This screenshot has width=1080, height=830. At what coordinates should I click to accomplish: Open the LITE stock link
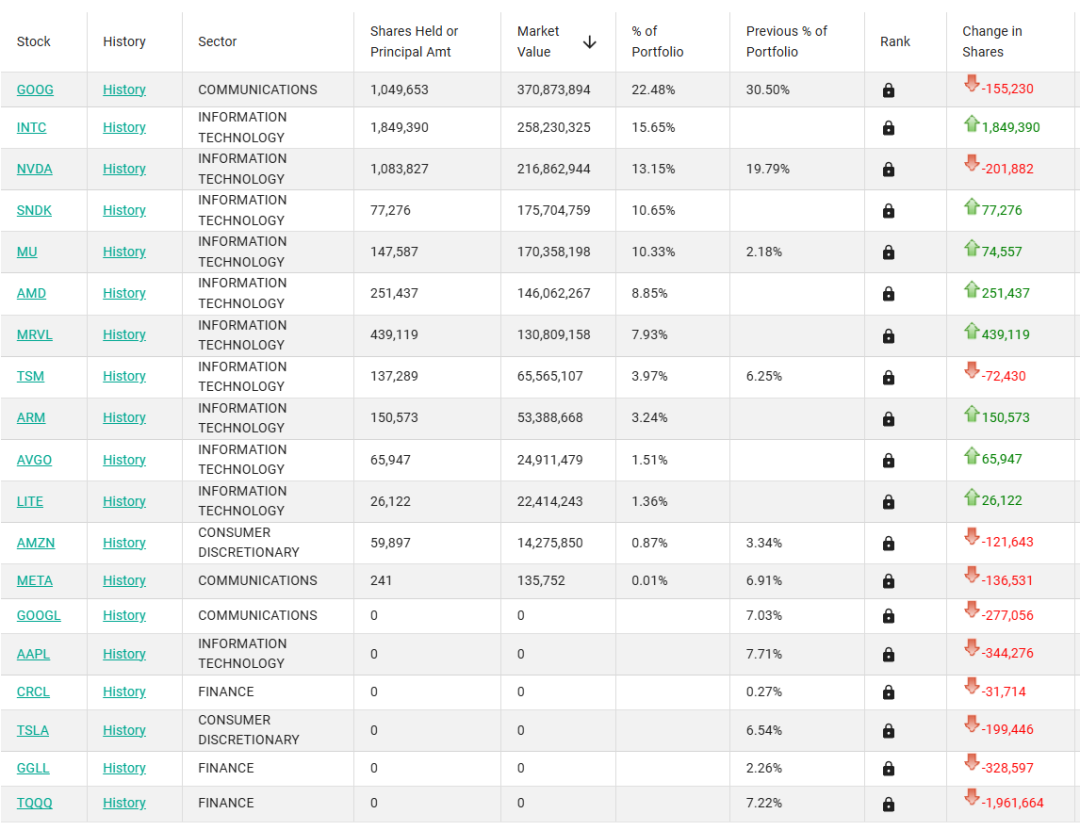point(30,501)
